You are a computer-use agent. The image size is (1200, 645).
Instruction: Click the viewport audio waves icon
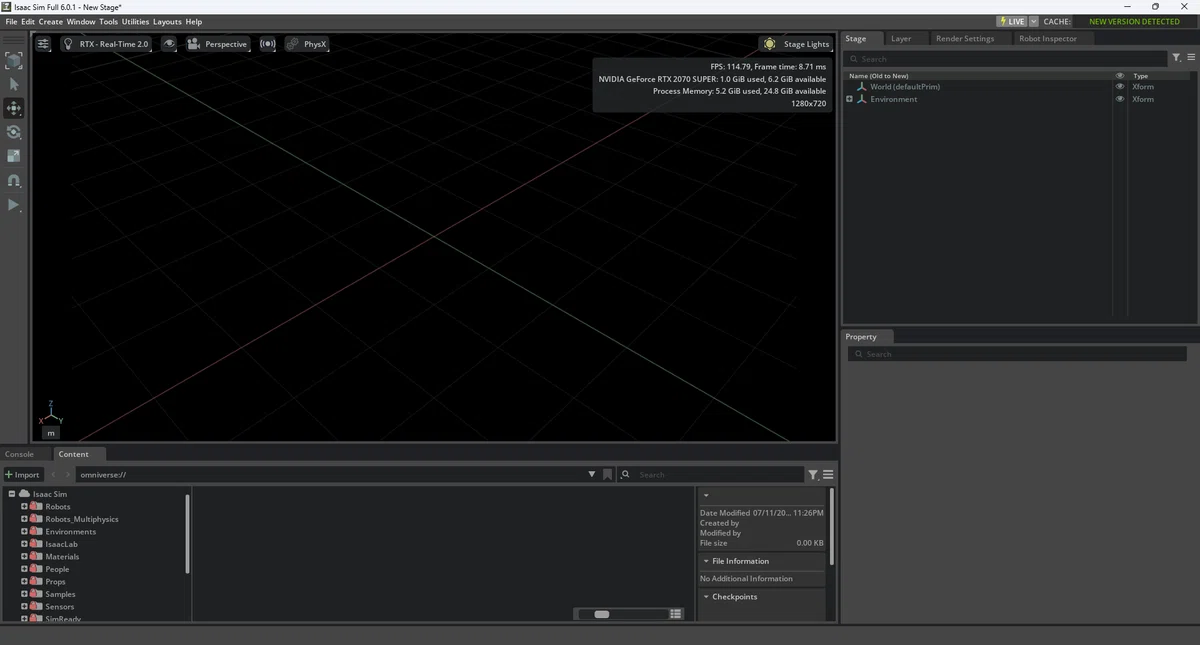point(268,44)
